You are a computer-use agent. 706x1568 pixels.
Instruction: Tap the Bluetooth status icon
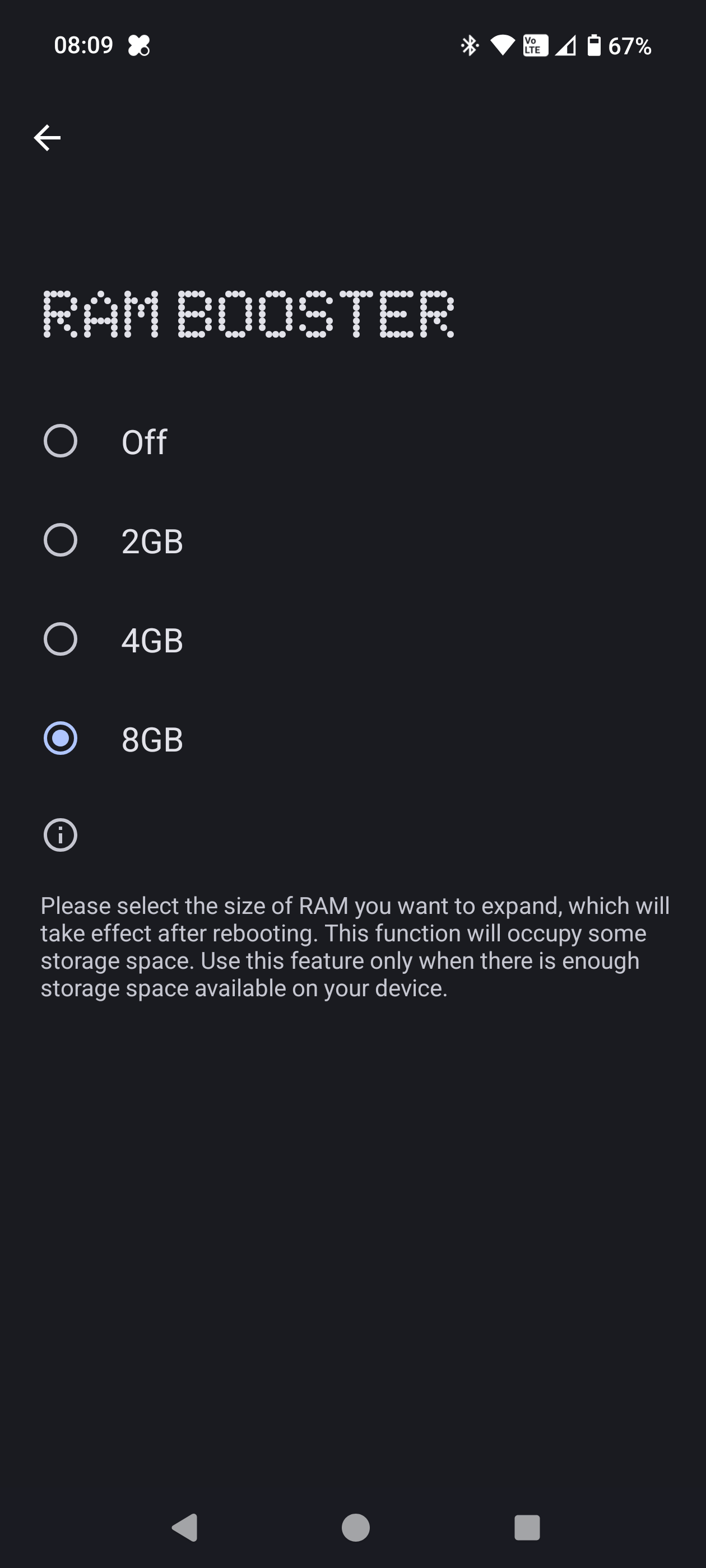(x=469, y=46)
